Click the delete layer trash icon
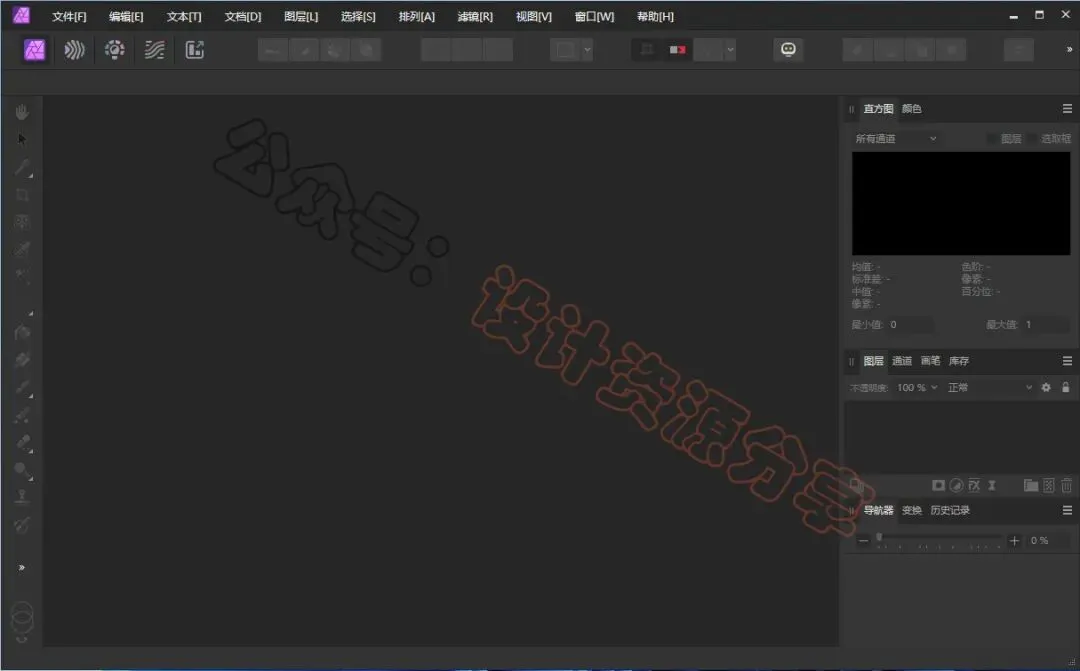The height and width of the screenshot is (671, 1080). [x=1066, y=486]
